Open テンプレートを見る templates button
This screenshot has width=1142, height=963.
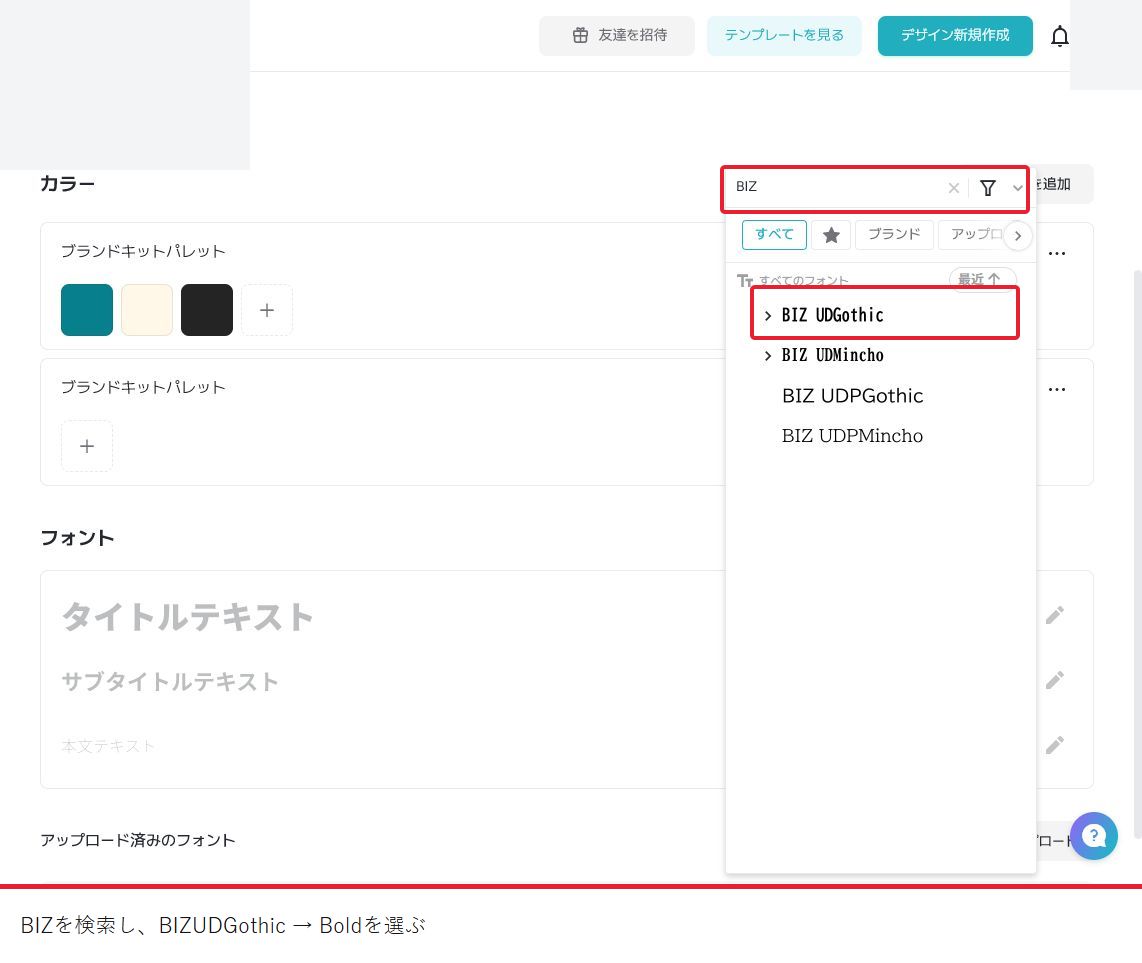pos(784,36)
